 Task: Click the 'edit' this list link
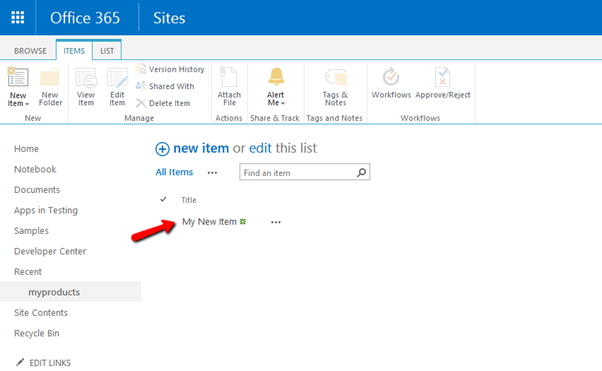(260, 148)
